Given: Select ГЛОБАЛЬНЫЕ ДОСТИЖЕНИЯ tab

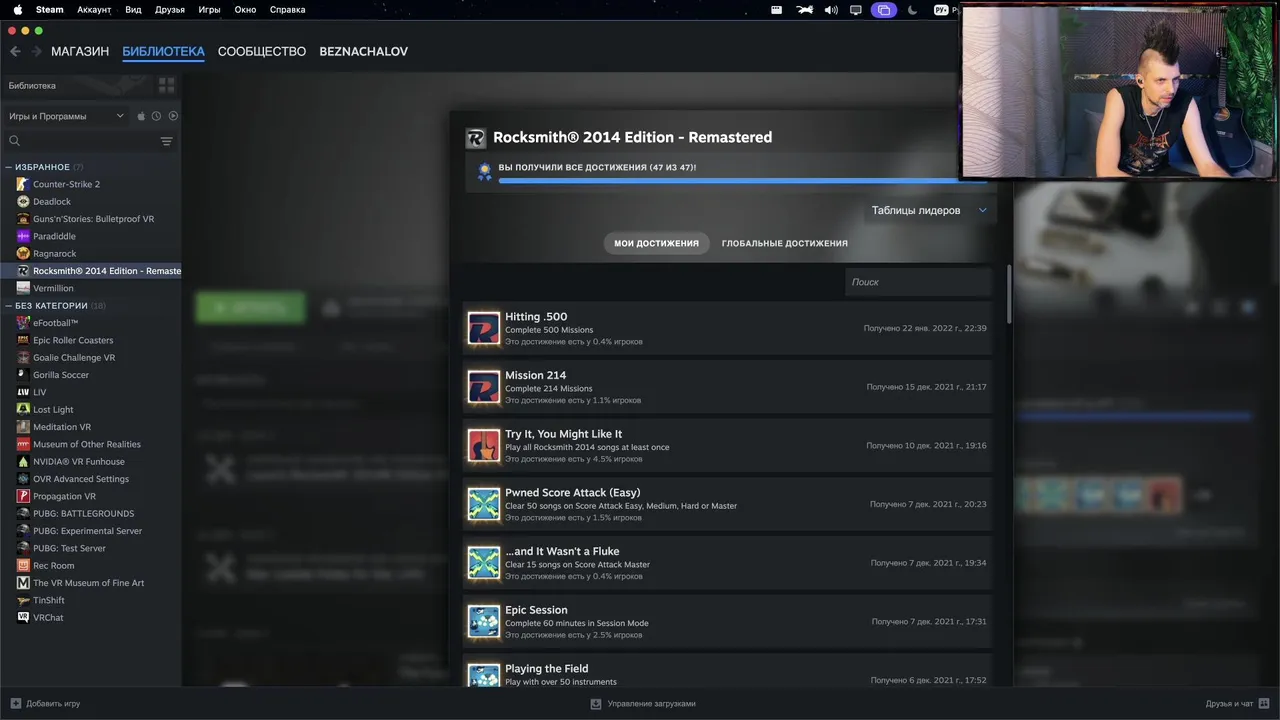Looking at the screenshot, I should tap(785, 243).
